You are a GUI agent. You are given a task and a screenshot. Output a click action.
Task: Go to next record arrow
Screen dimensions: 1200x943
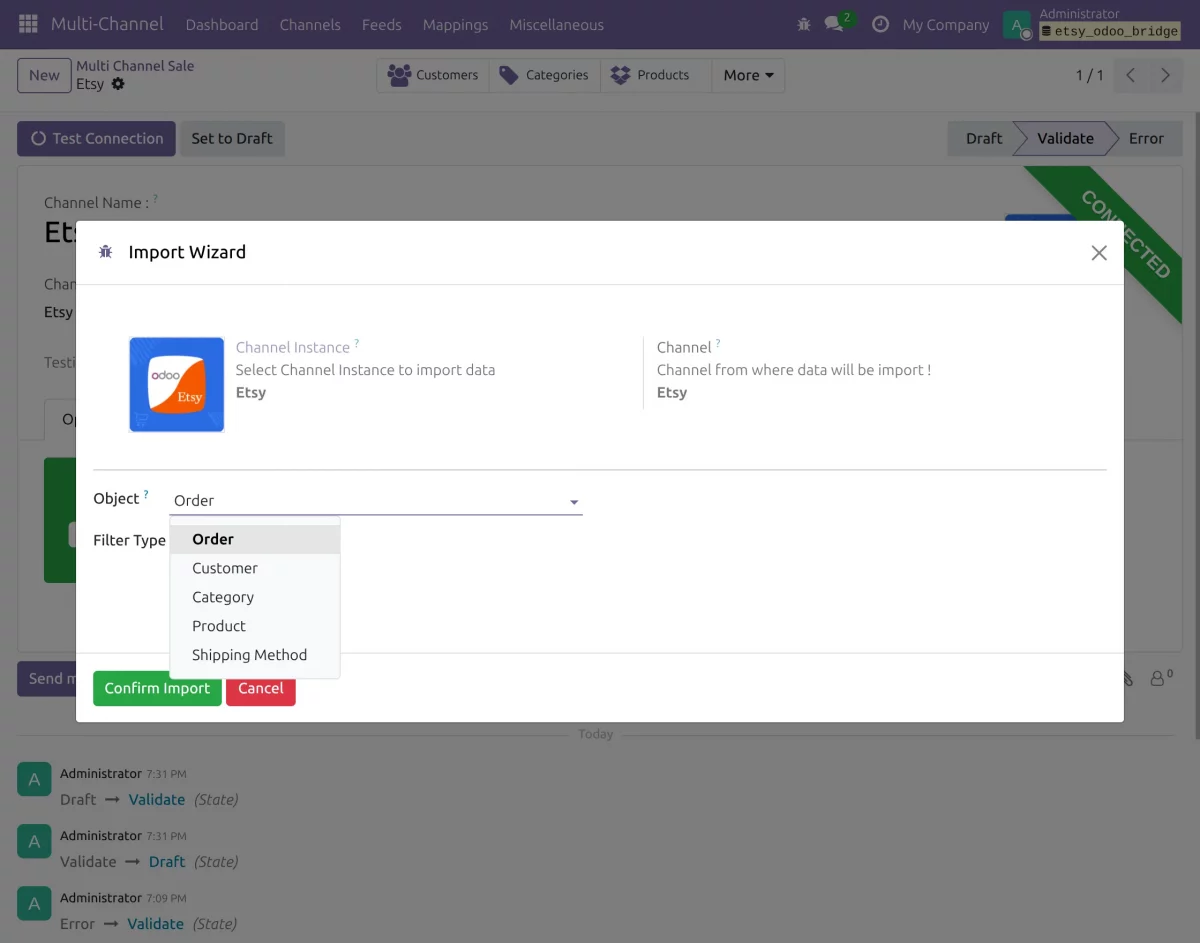[1165, 75]
